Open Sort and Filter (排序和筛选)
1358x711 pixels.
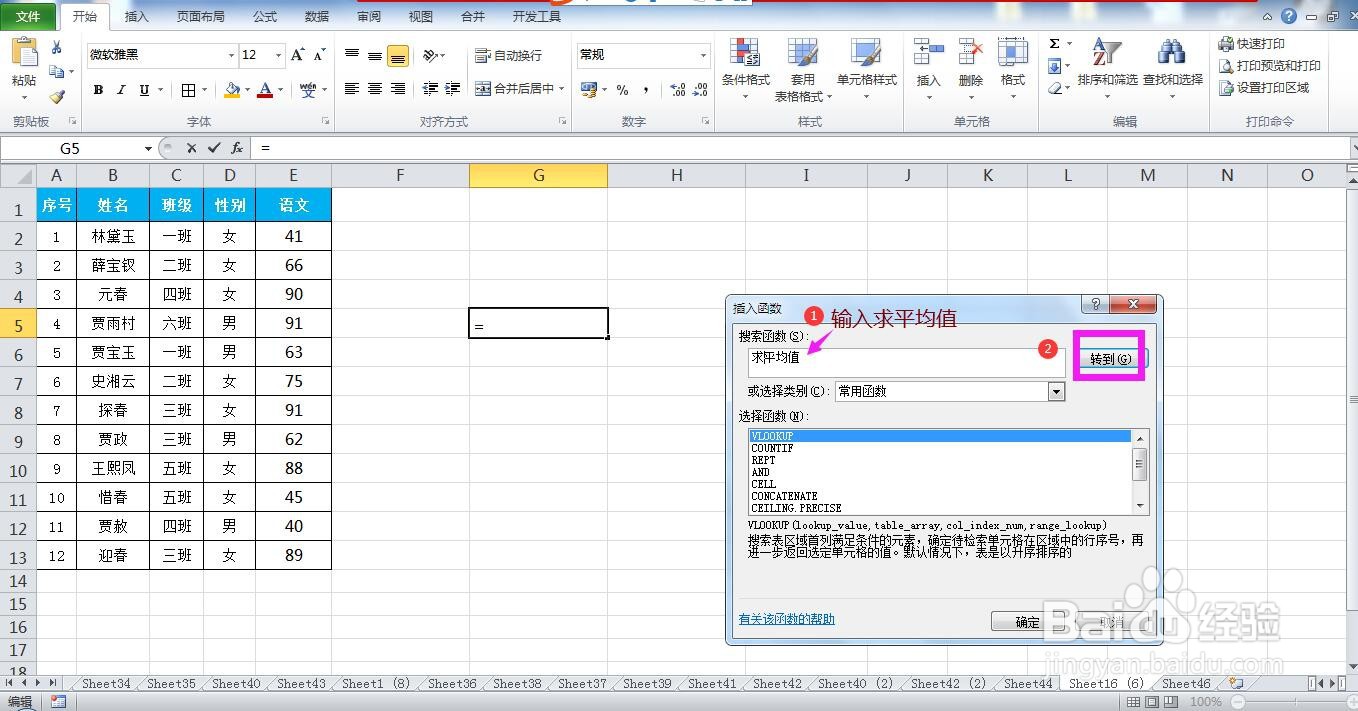[1107, 68]
